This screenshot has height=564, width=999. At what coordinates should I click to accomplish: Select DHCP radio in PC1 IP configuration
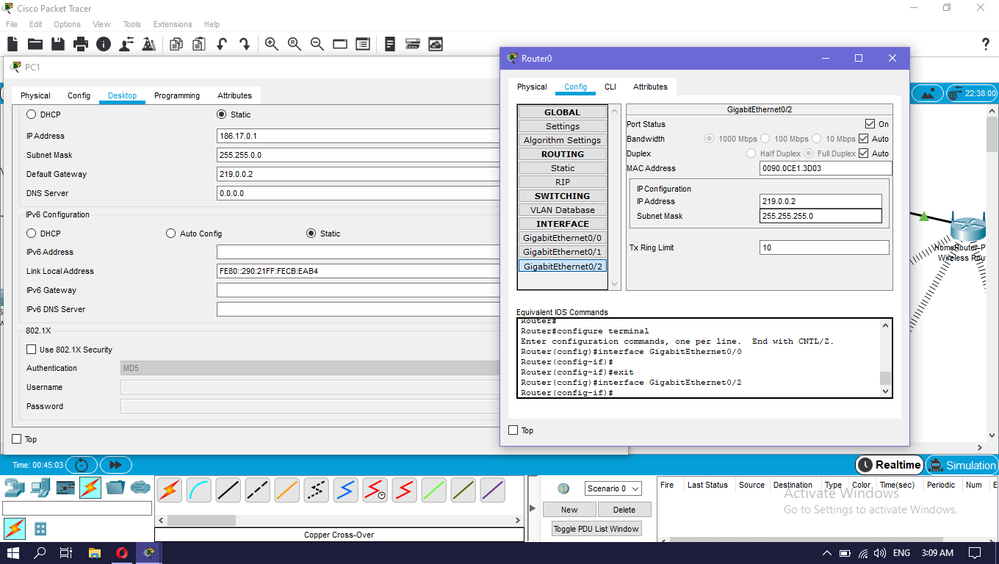31,114
